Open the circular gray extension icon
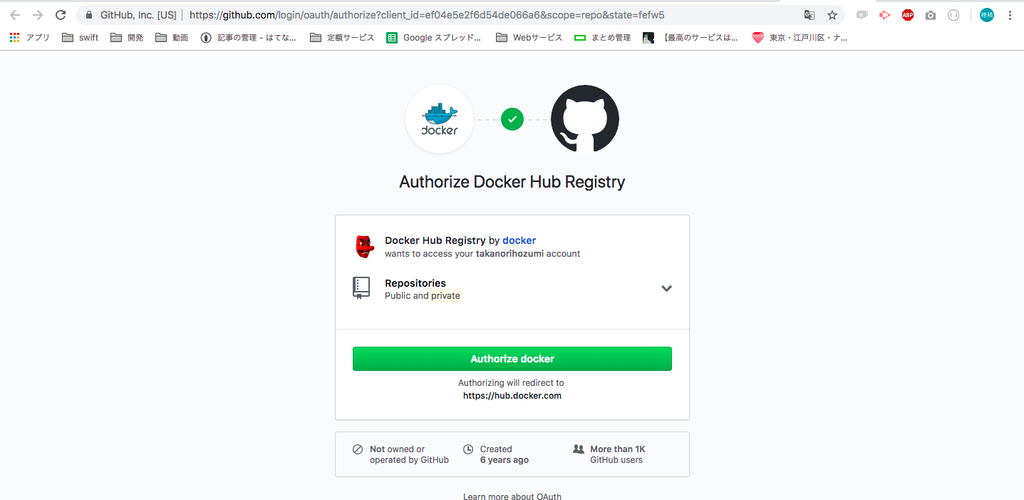Viewport: 1024px width, 500px height. [x=953, y=14]
